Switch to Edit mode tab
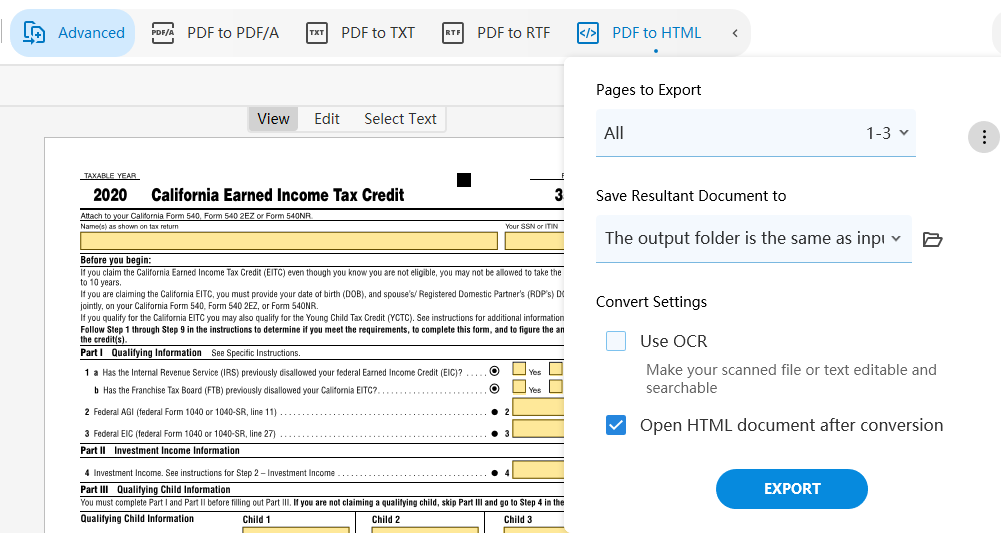Viewport: 1001px width, 533px height. 326,119
